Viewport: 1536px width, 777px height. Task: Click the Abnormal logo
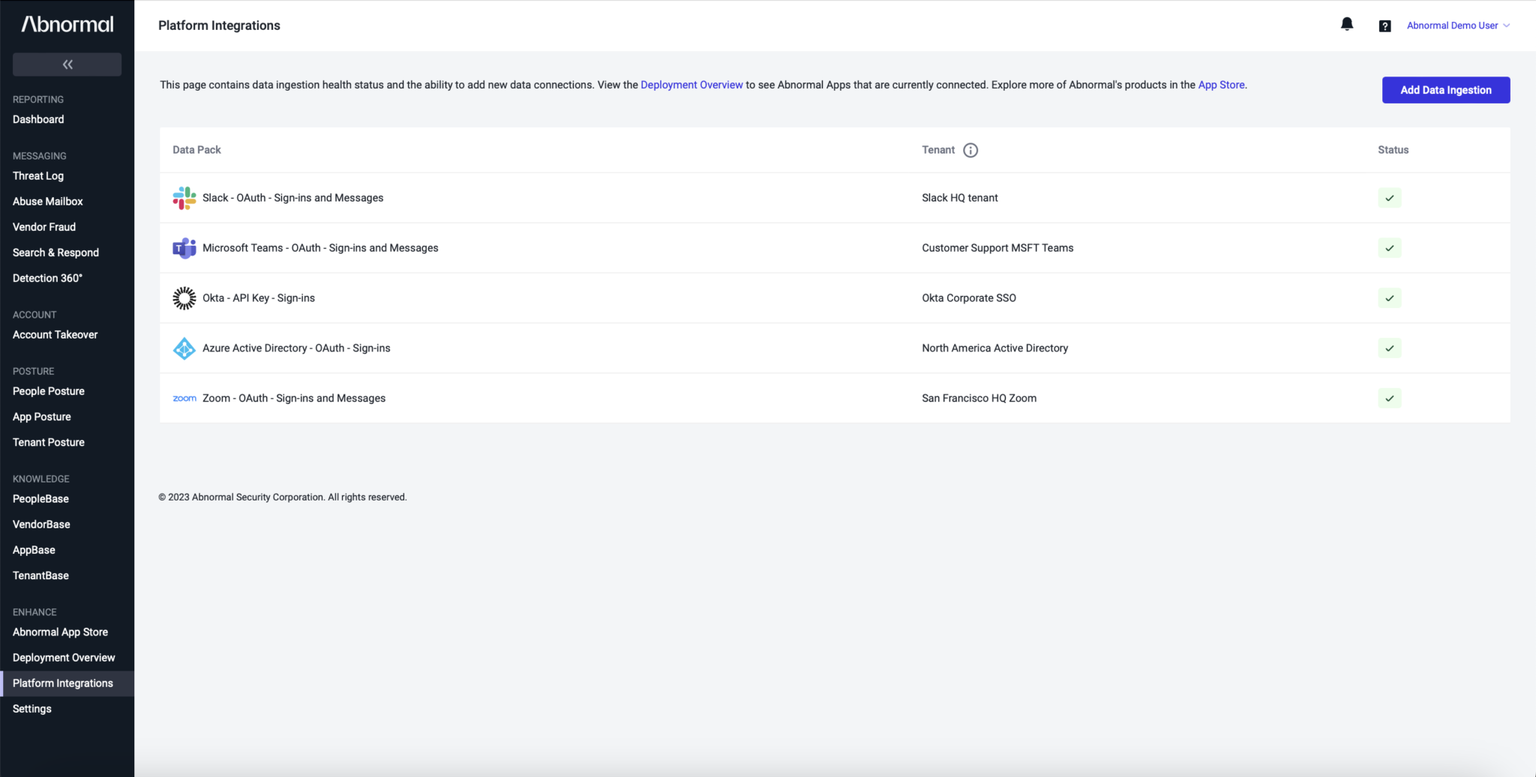(67, 24)
